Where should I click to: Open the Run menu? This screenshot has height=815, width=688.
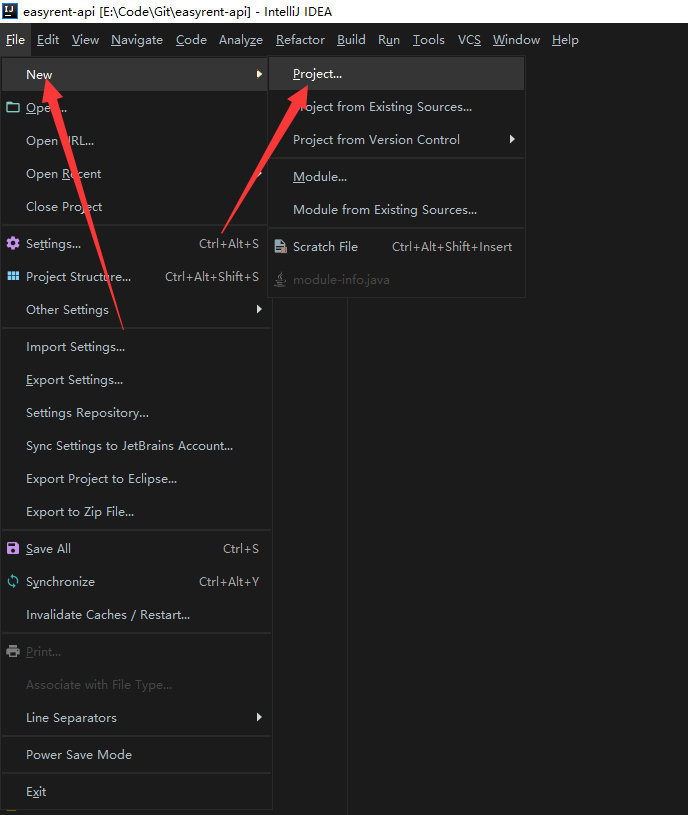pyautogui.click(x=389, y=40)
